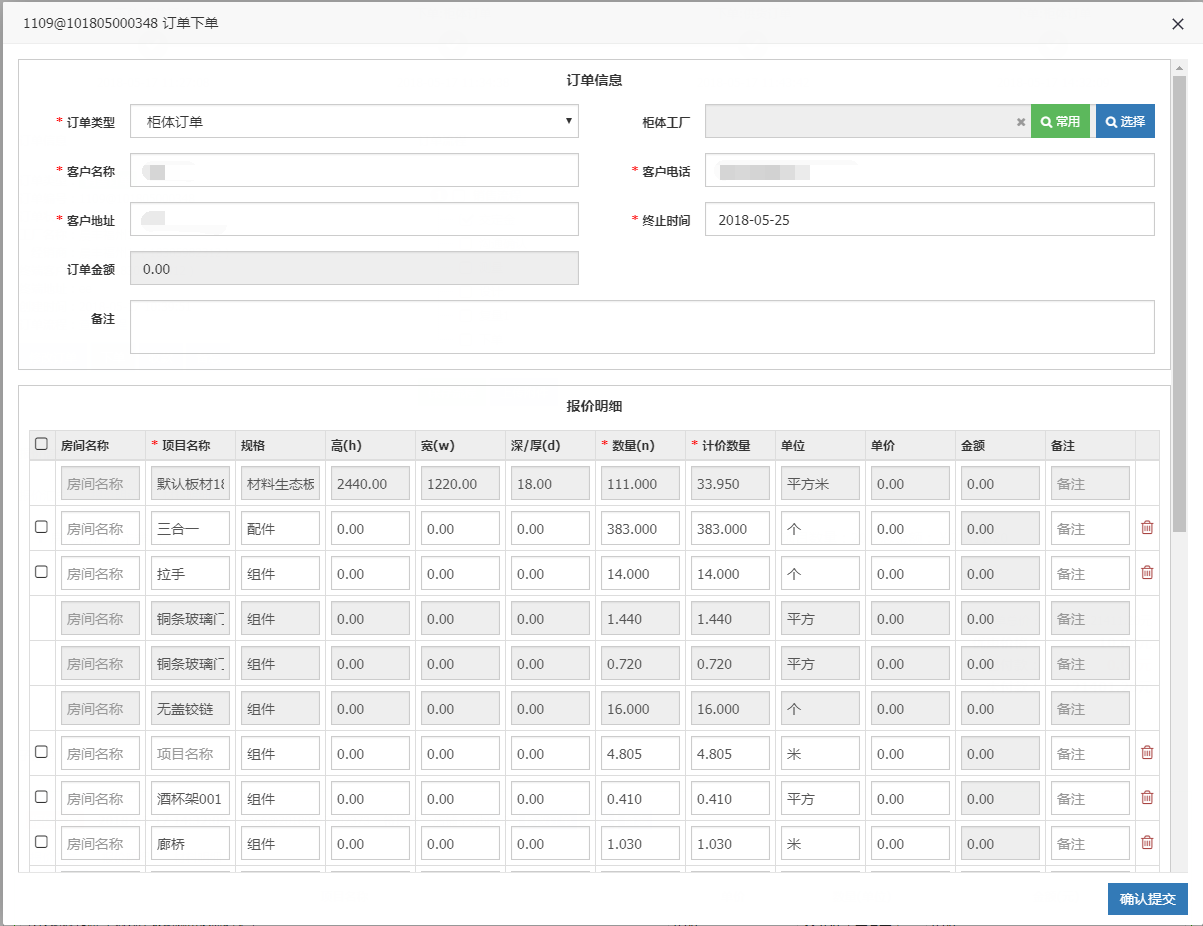The width and height of the screenshot is (1203, 926).
Task: Focus the 备注 textarea in order info
Action: coord(641,327)
